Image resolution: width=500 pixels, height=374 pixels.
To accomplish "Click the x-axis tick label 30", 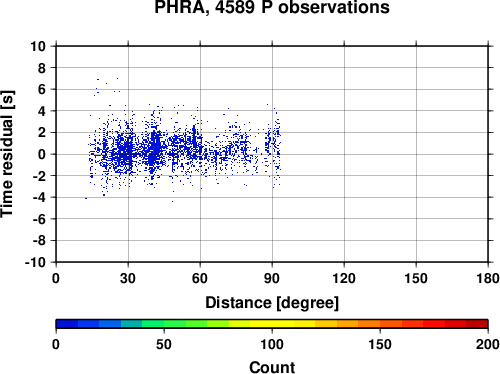I will 128,278.
